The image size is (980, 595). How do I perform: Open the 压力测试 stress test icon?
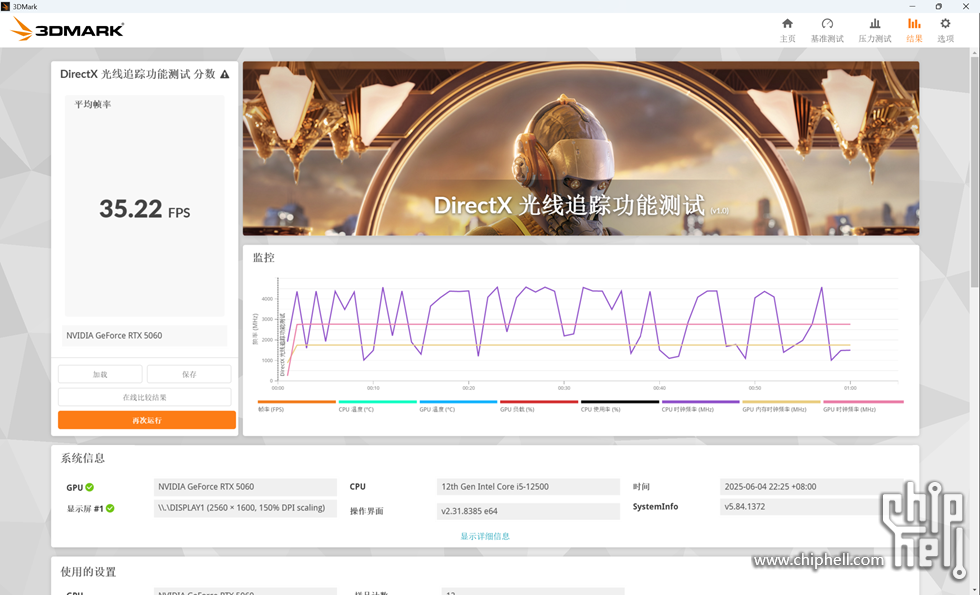point(875,24)
